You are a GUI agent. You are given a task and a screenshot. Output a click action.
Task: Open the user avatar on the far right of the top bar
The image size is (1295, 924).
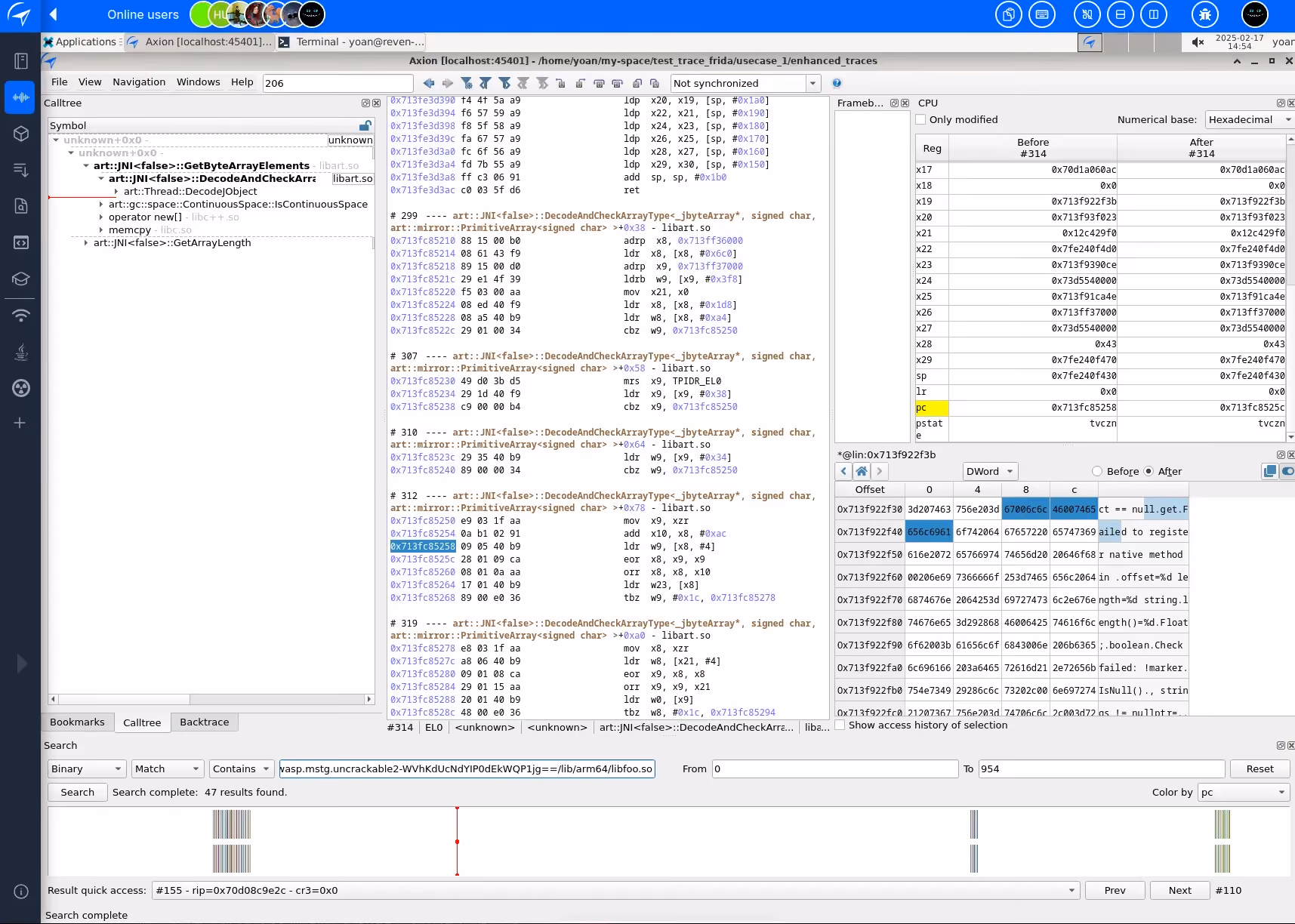coord(1255,14)
